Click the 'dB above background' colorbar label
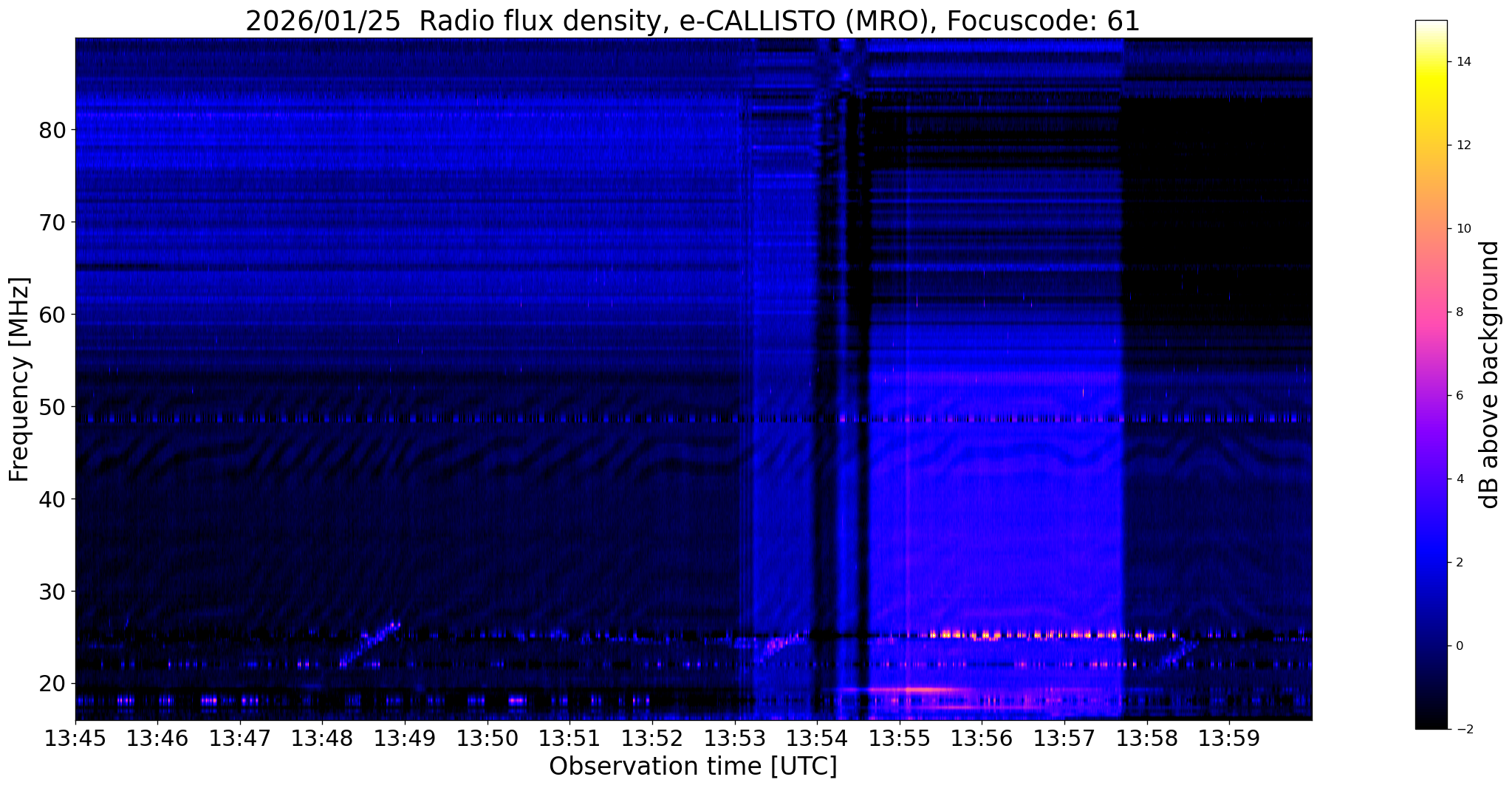Viewport: 1512px width, 788px height. pos(1491,374)
